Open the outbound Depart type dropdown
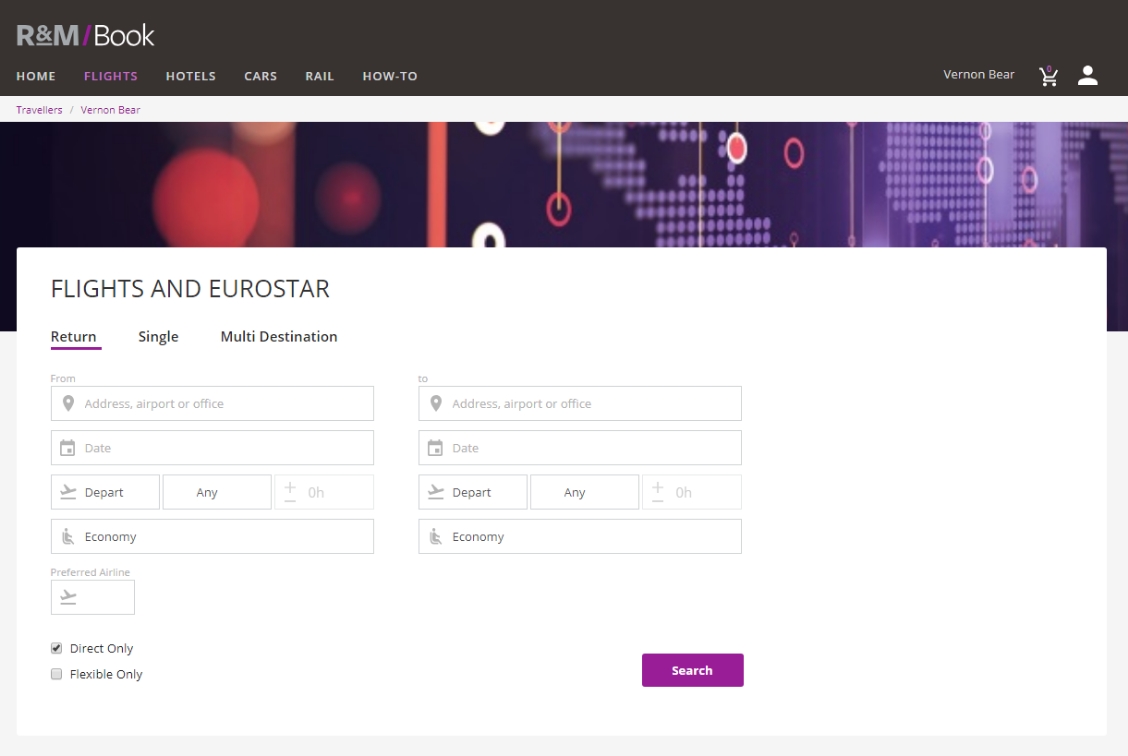 105,492
